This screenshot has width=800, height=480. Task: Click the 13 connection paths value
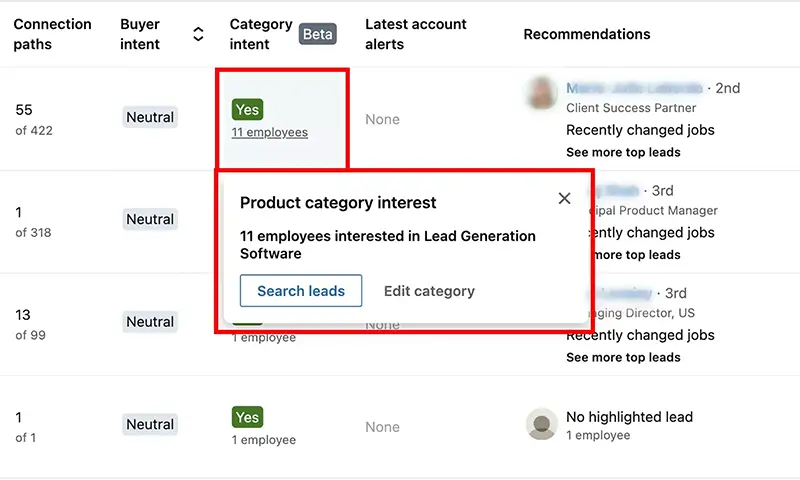point(23,315)
